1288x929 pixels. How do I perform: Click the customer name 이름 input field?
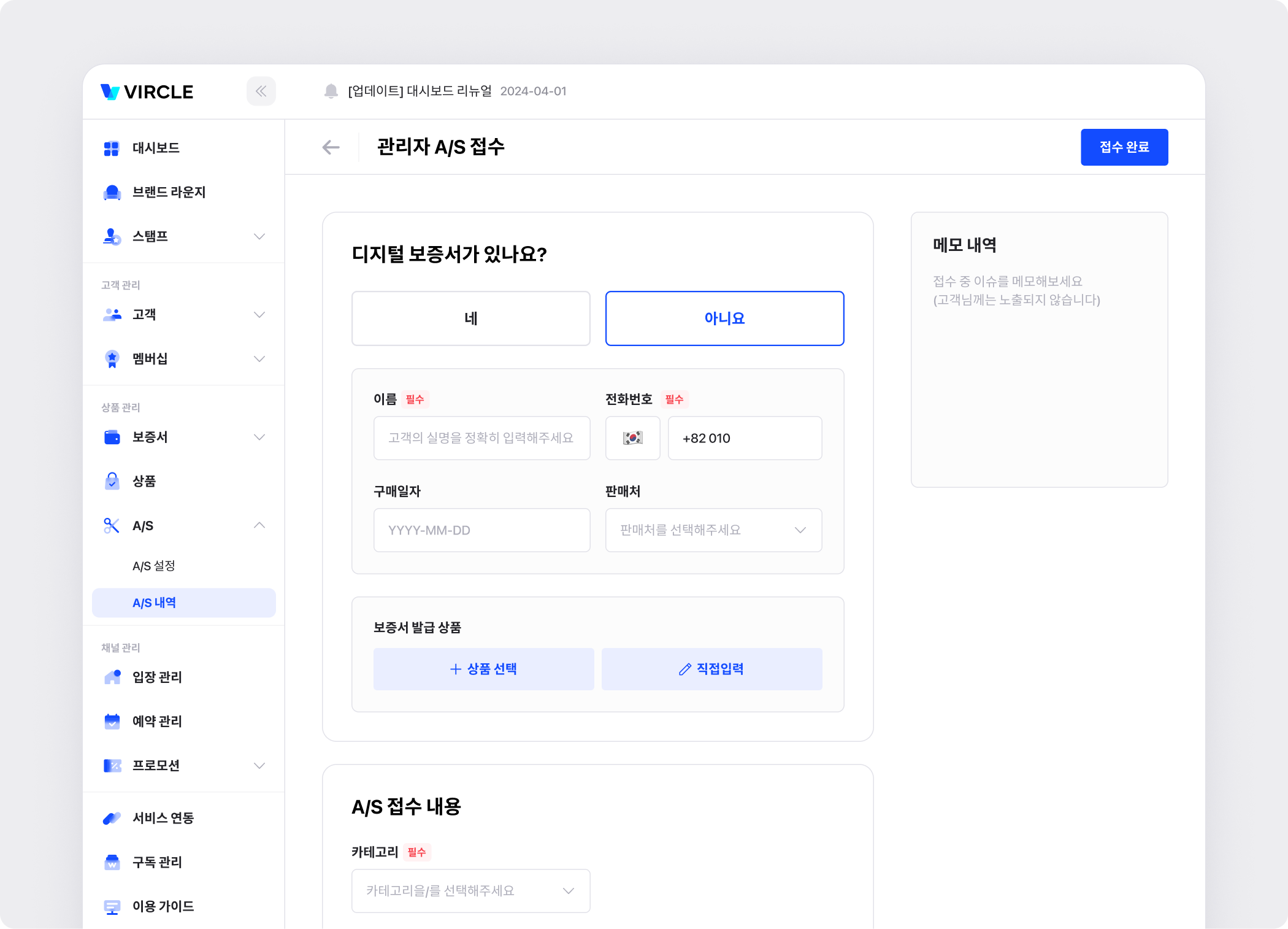pos(481,438)
